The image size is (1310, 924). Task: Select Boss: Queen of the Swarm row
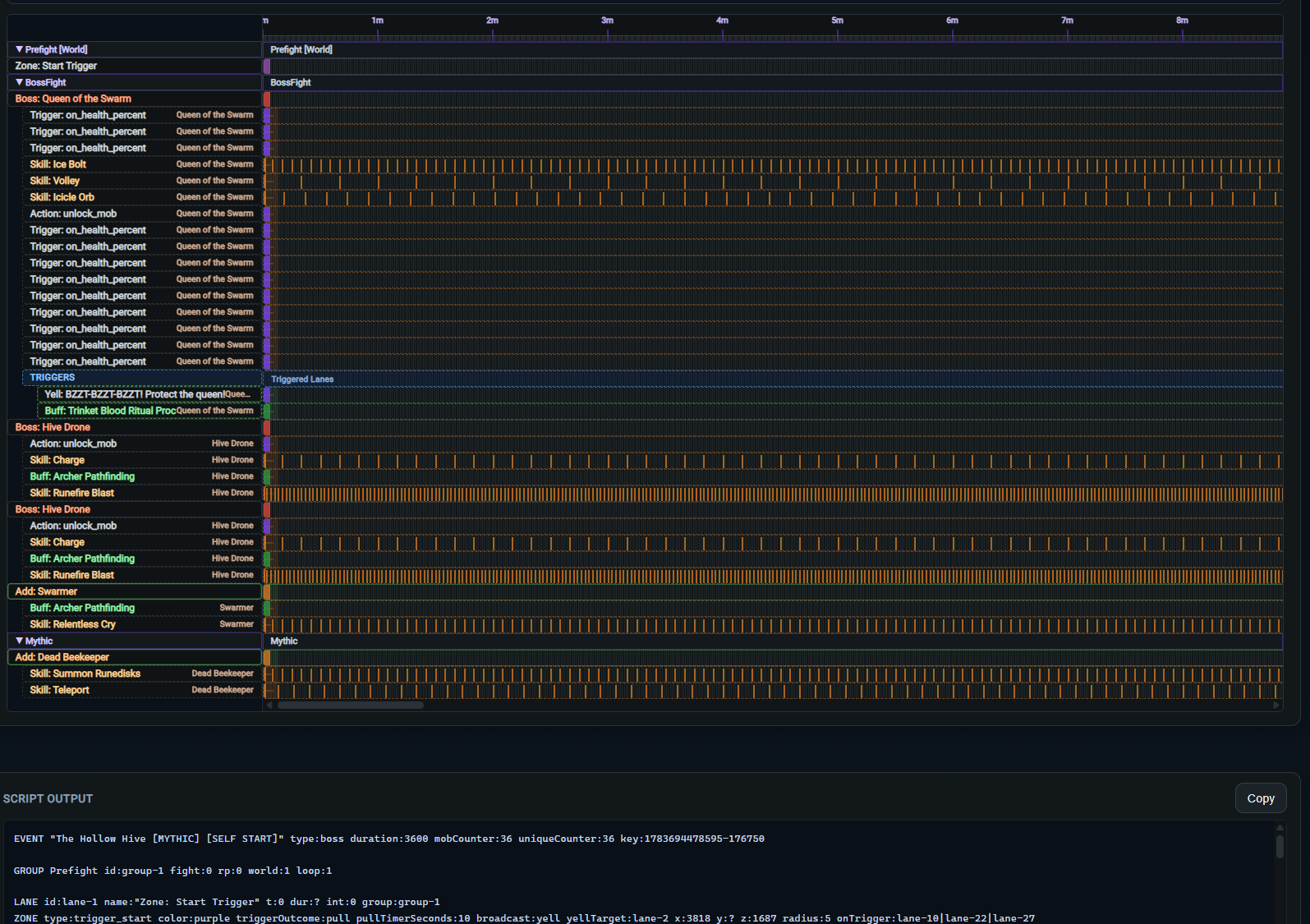[135, 99]
